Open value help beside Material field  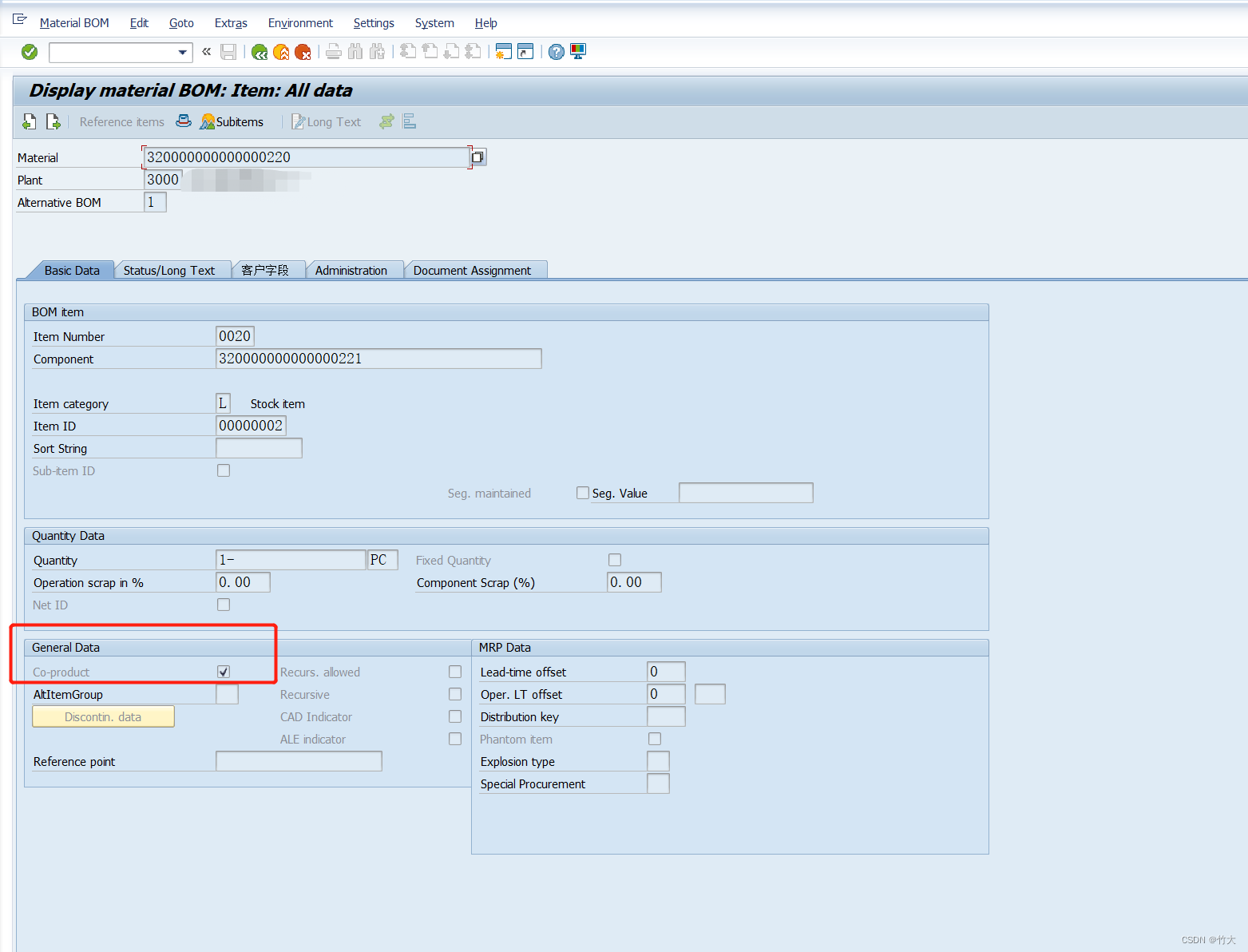point(477,157)
